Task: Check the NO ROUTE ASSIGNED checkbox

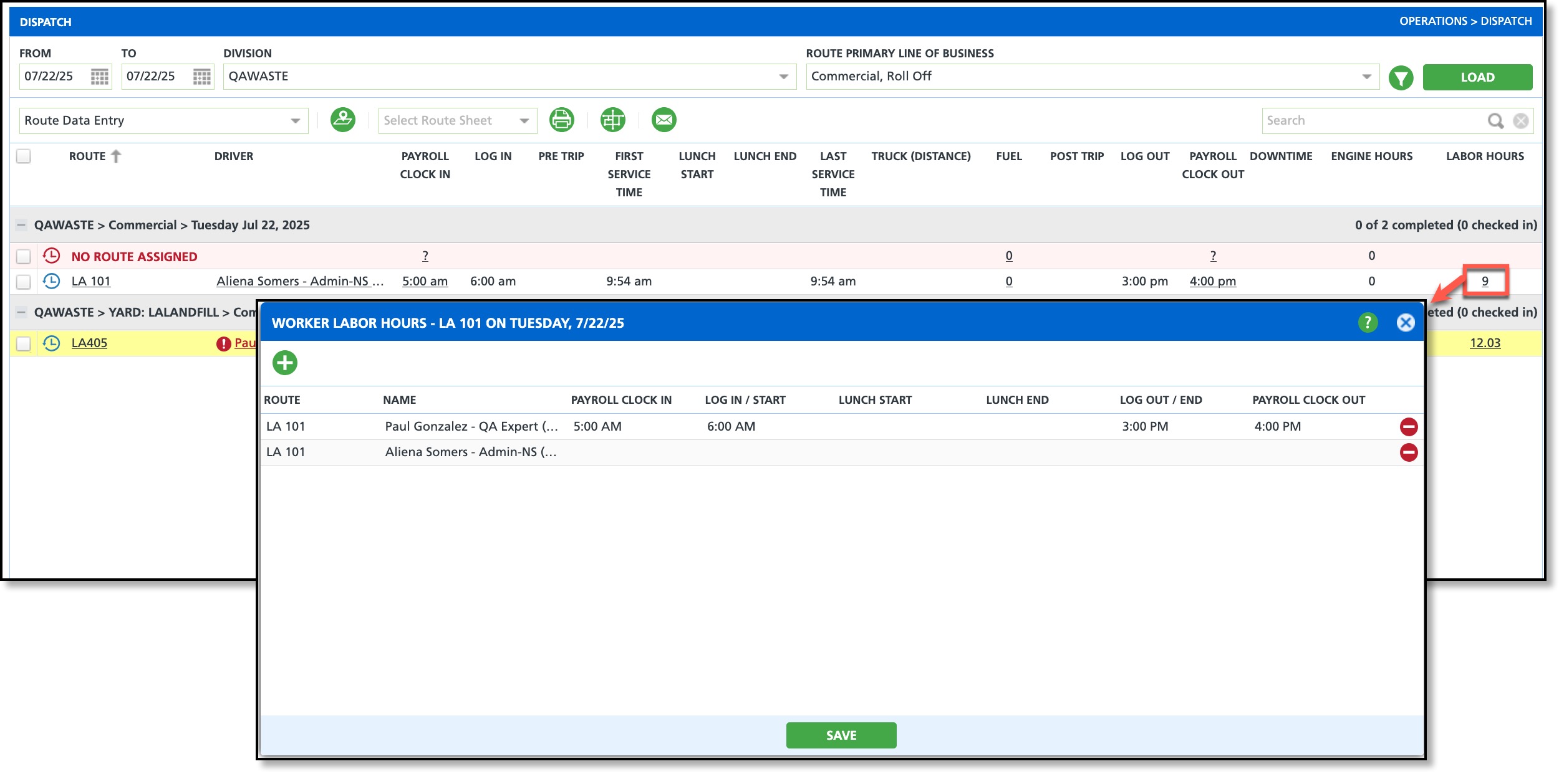Action: pyautogui.click(x=24, y=256)
